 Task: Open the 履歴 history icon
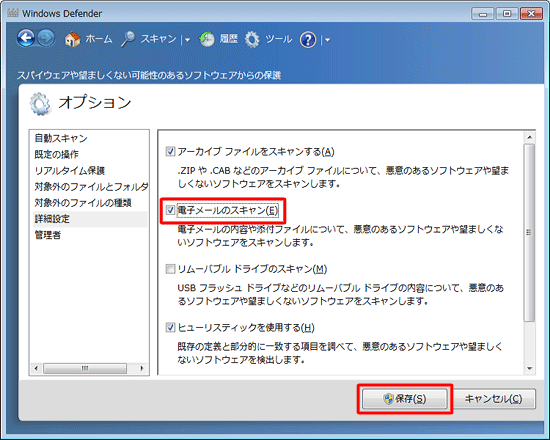(x=207, y=39)
